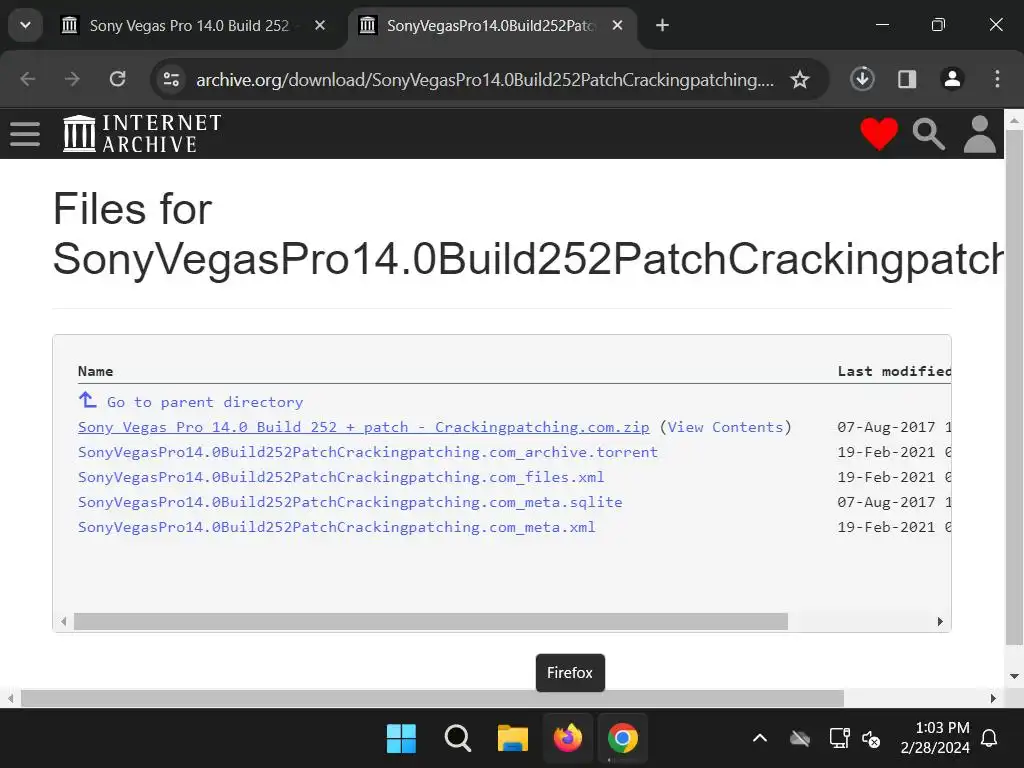Open a new browser tab
This screenshot has height=768, width=1024.
[x=662, y=25]
